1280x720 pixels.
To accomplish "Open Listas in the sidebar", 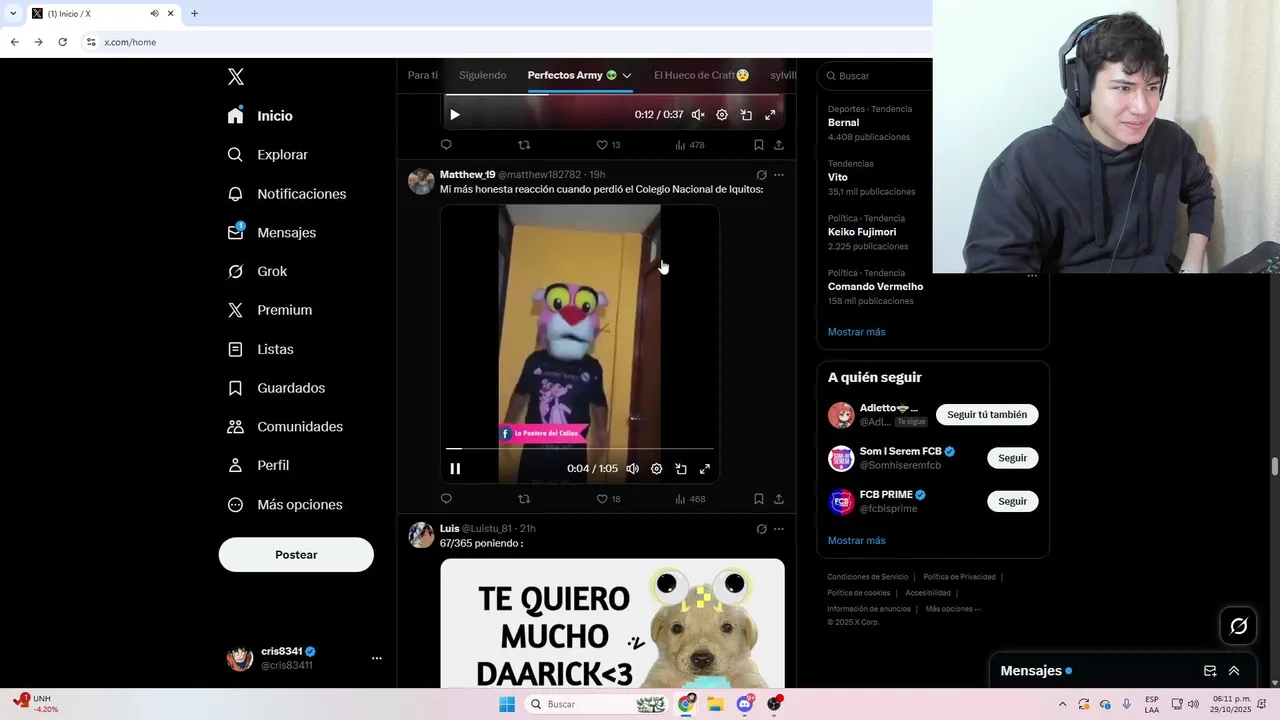I will coord(261,349).
